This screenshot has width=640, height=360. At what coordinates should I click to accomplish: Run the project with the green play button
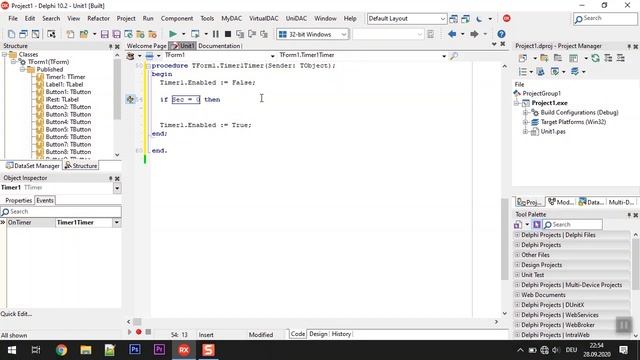point(173,34)
